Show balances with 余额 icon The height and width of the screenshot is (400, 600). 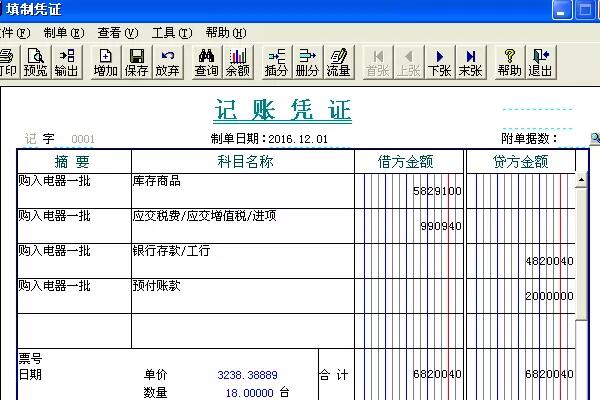[238, 62]
